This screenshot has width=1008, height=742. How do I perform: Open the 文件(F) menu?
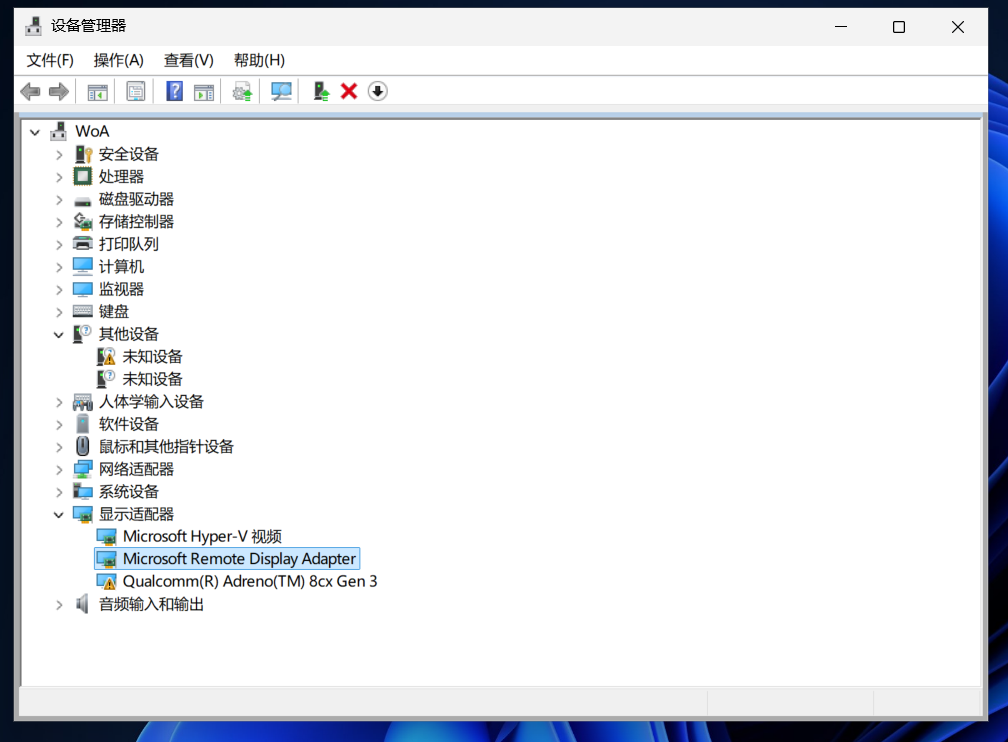coord(50,60)
